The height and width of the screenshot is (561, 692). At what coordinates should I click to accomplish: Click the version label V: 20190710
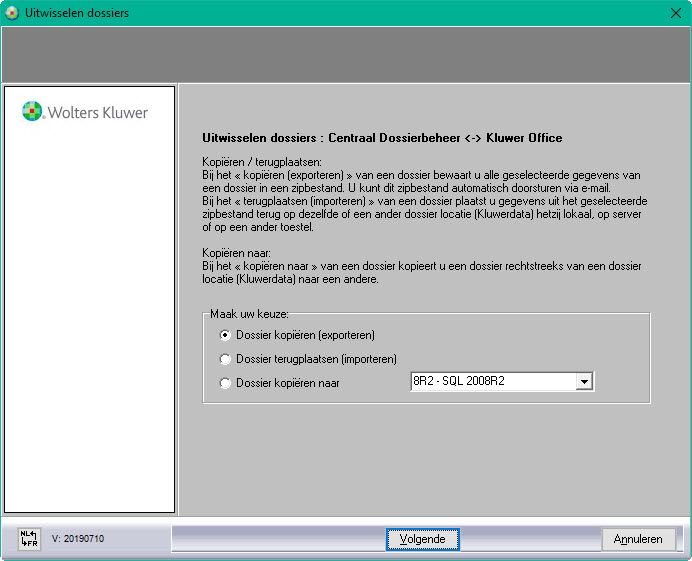[78, 539]
